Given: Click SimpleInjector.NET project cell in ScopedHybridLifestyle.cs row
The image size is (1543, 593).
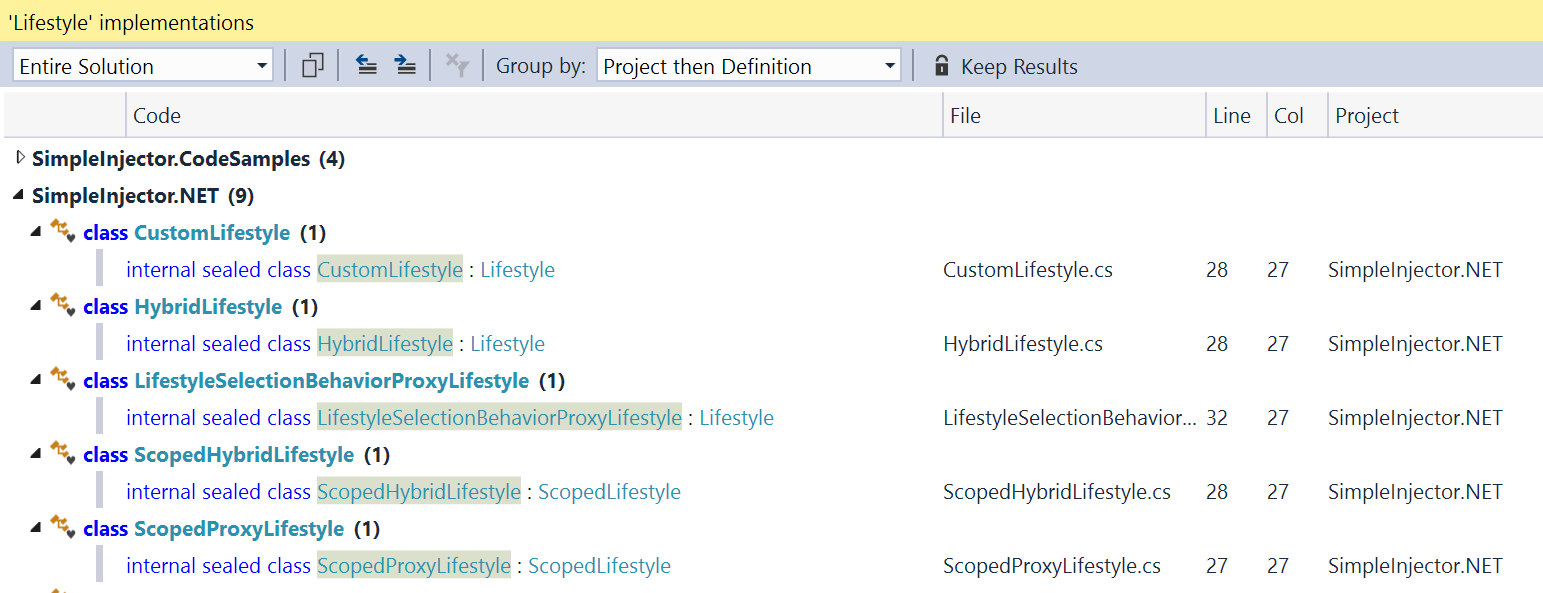Looking at the screenshot, I should [1415, 492].
